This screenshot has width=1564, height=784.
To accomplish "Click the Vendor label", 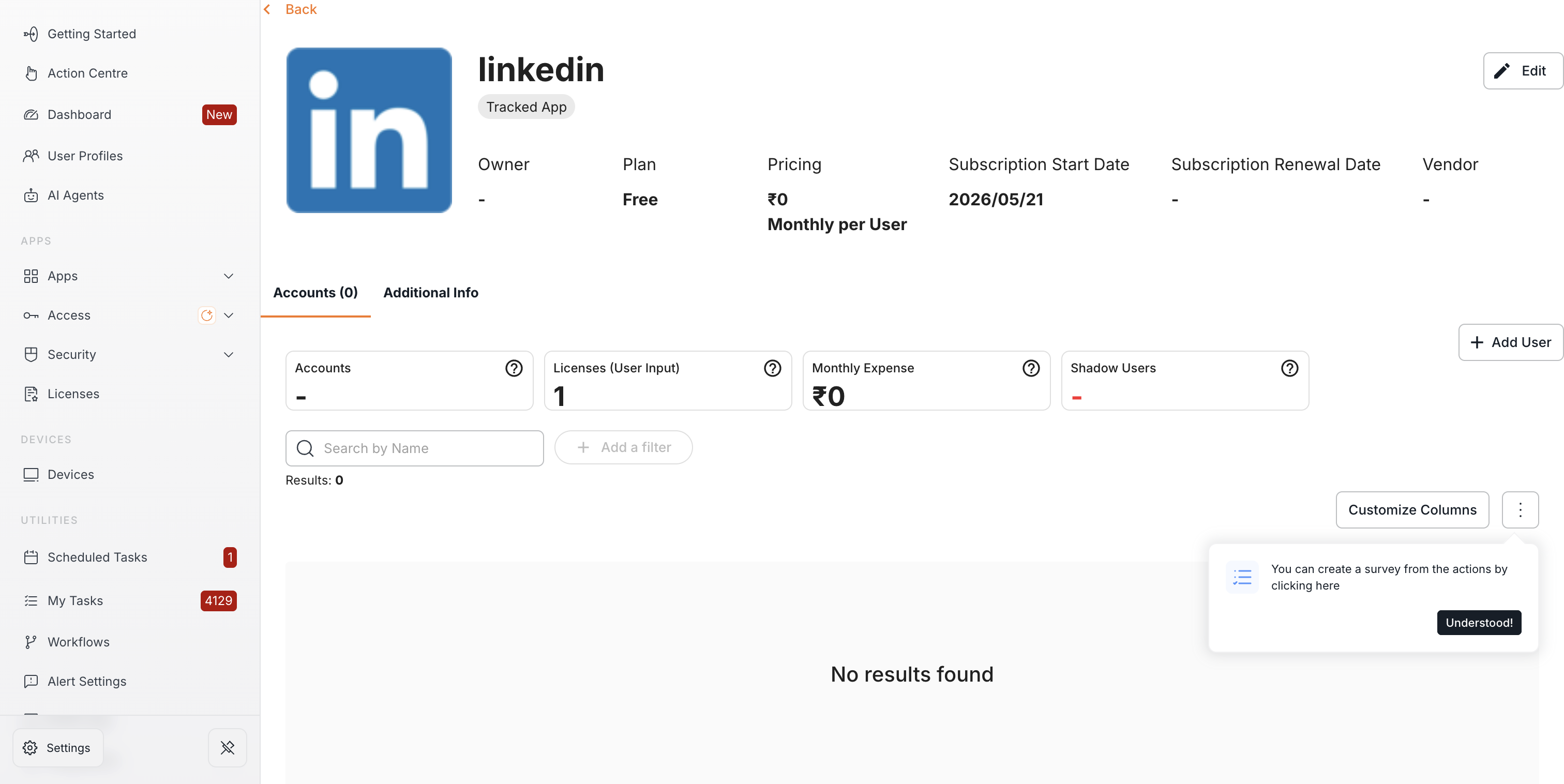I will click(1450, 164).
